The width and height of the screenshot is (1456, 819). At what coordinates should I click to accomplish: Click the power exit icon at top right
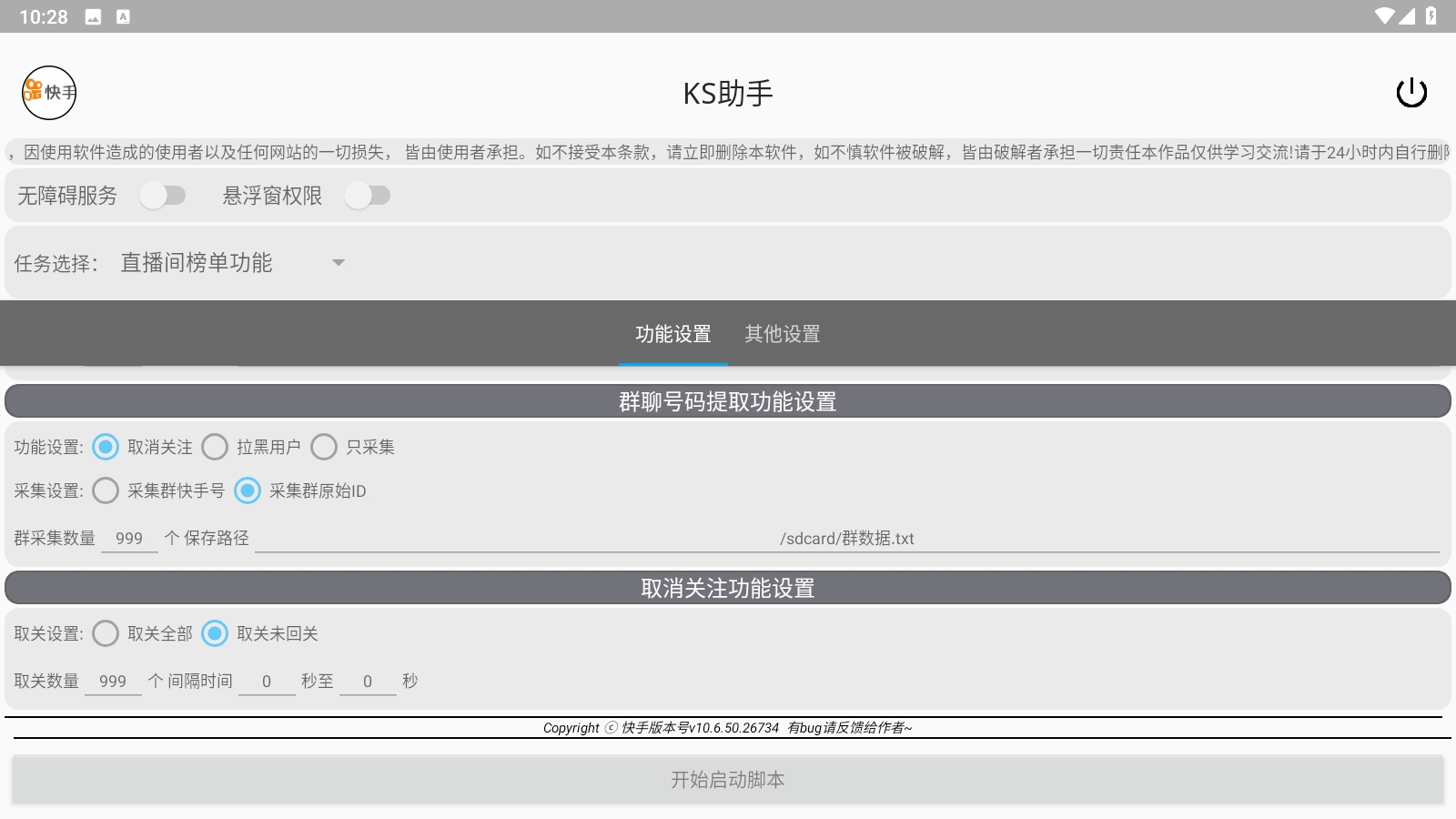point(1411,92)
